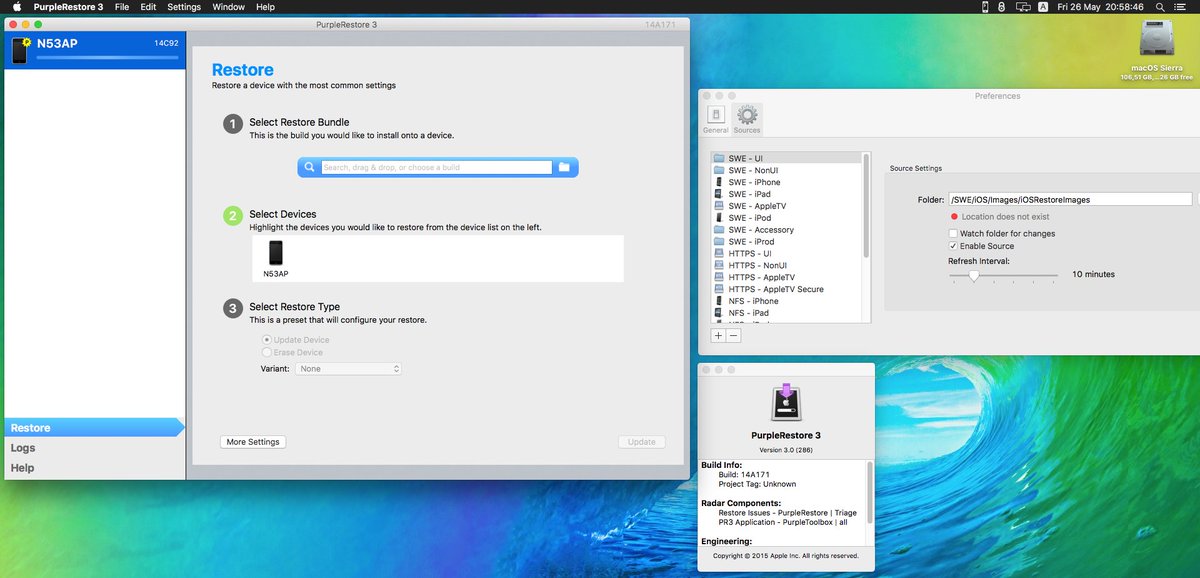Uncheck Enable Source
1200x578 pixels.
tap(953, 246)
